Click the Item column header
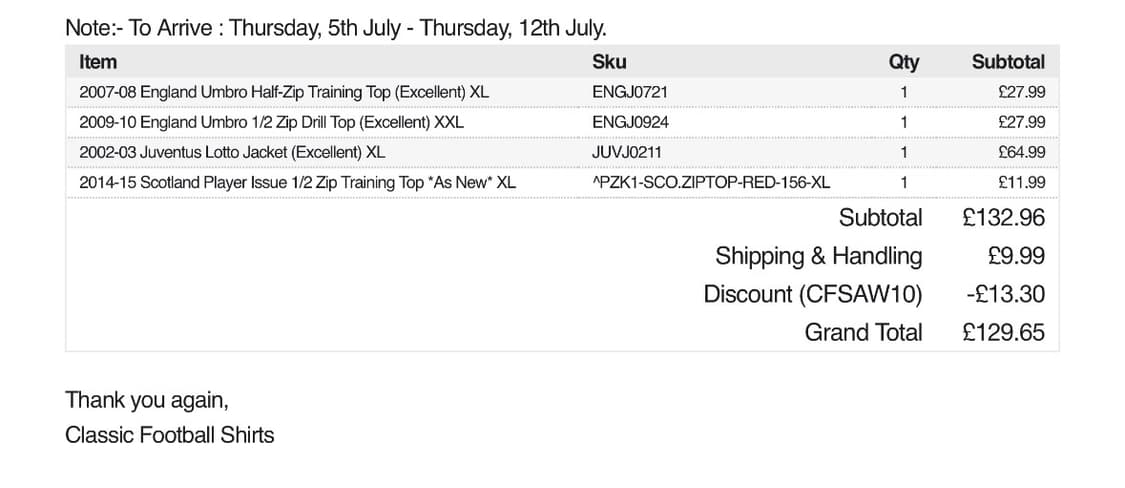This screenshot has width=1125, height=488. [x=98, y=62]
